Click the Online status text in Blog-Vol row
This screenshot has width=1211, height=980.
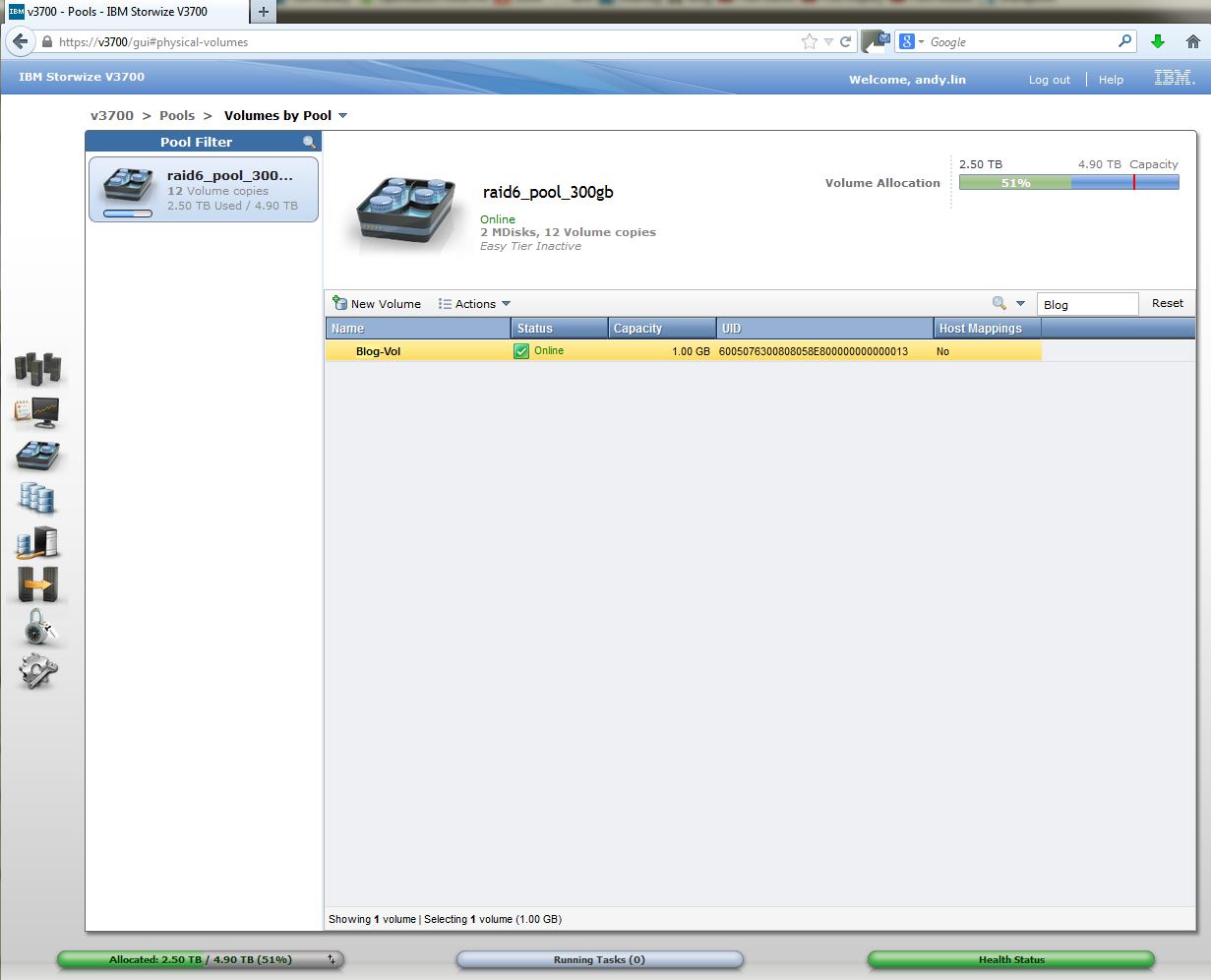click(x=549, y=351)
